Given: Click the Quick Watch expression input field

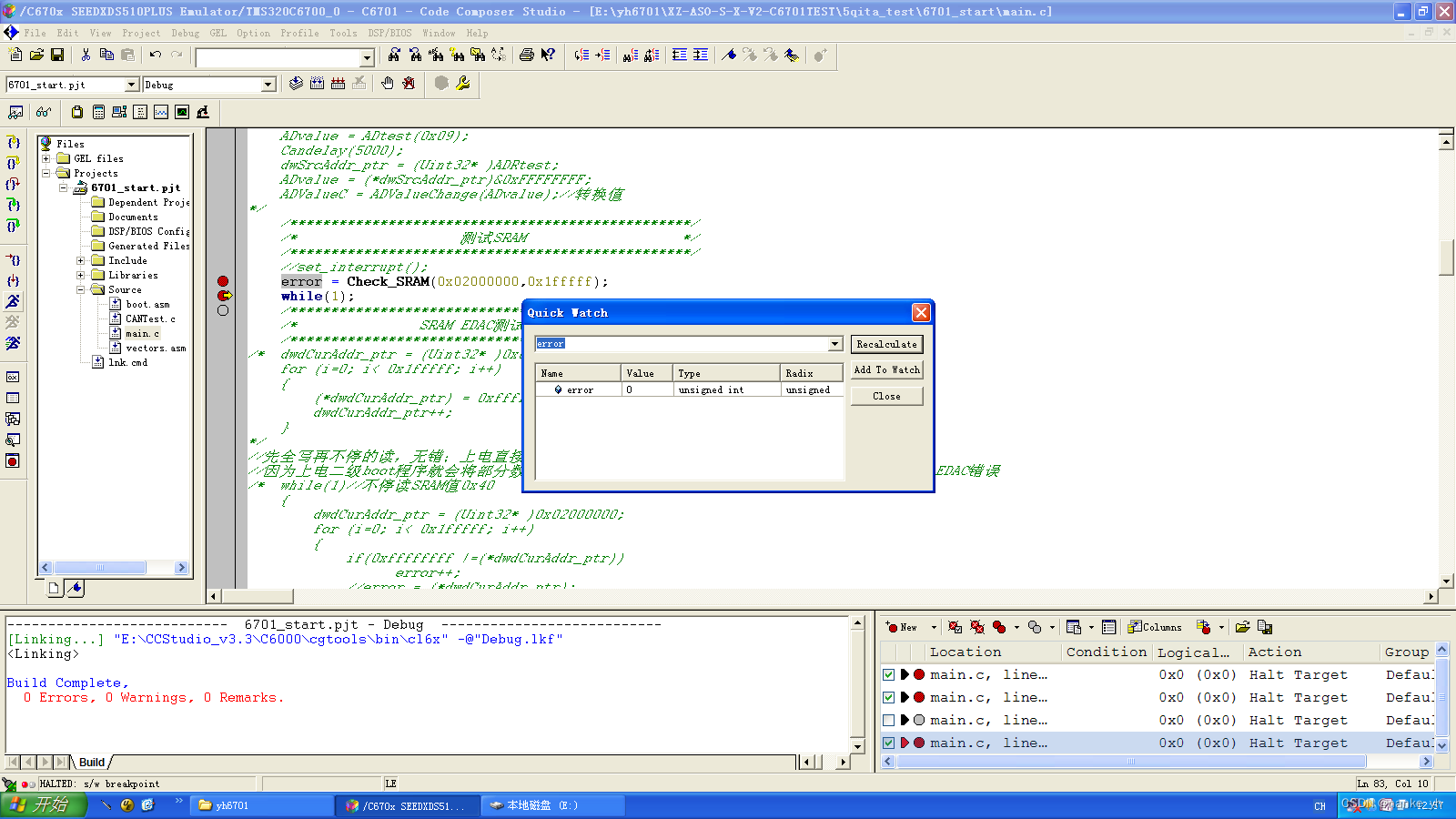Looking at the screenshot, I should point(681,344).
